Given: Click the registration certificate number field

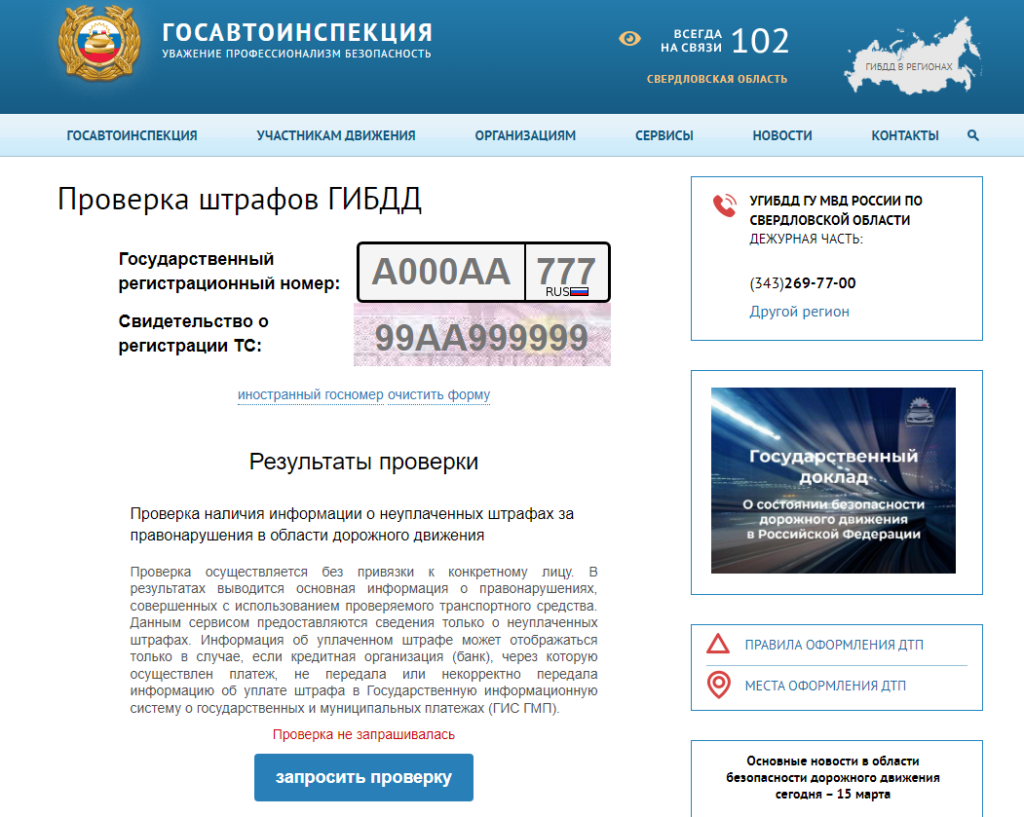Looking at the screenshot, I should tap(482, 338).
